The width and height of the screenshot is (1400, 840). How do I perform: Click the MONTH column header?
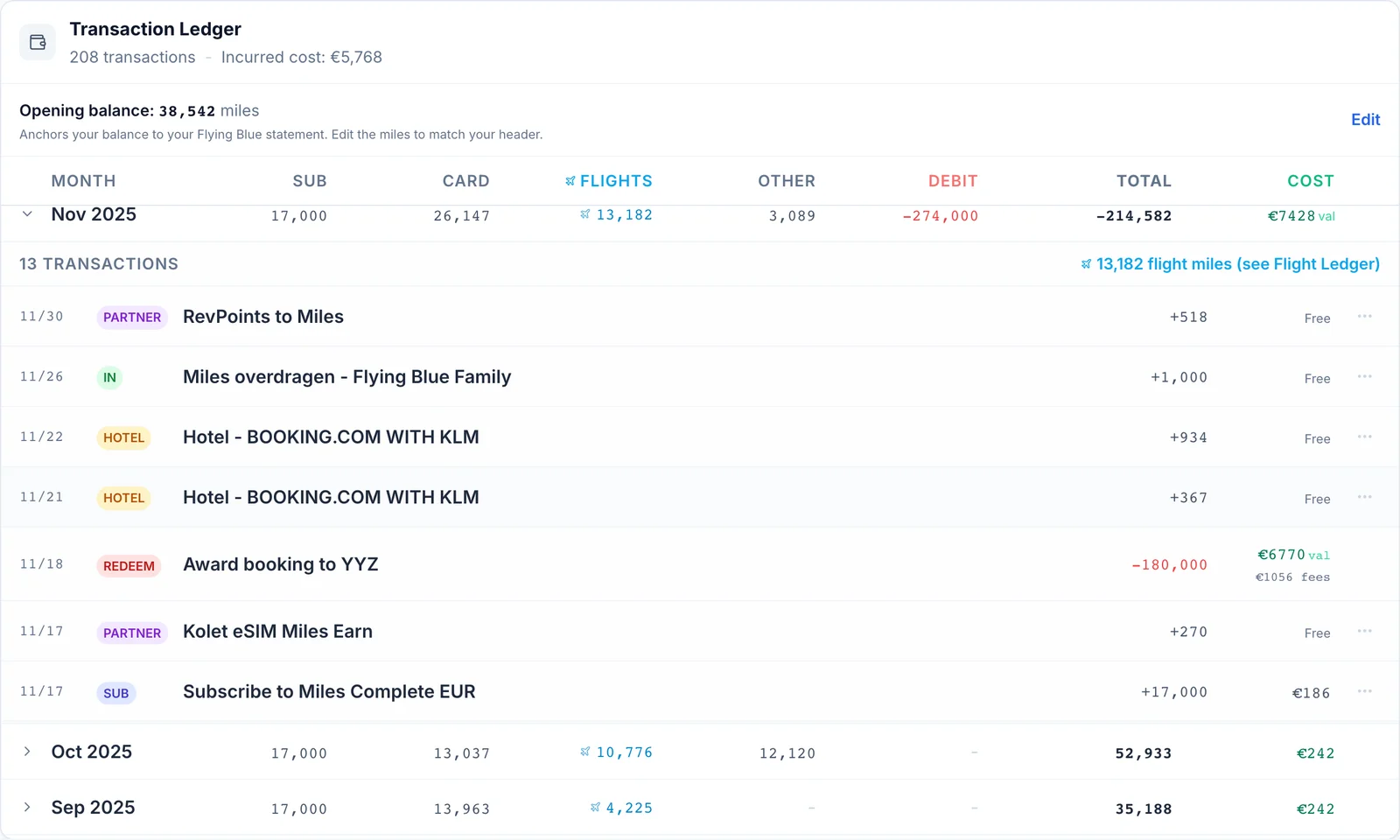coord(83,181)
